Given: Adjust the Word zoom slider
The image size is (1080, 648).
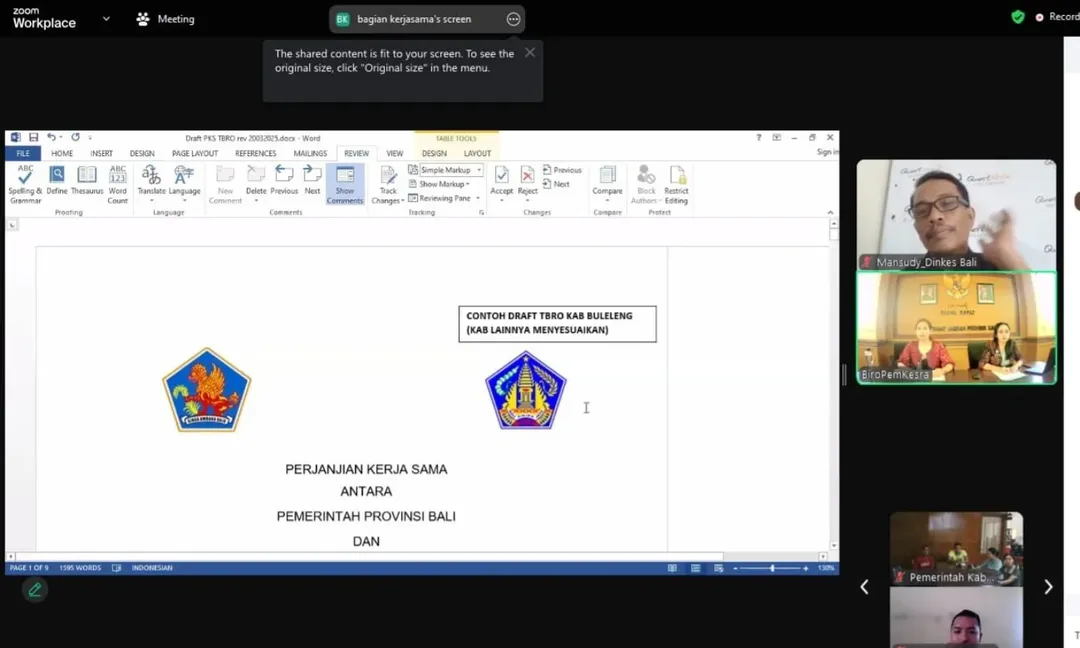Looking at the screenshot, I should pos(772,568).
